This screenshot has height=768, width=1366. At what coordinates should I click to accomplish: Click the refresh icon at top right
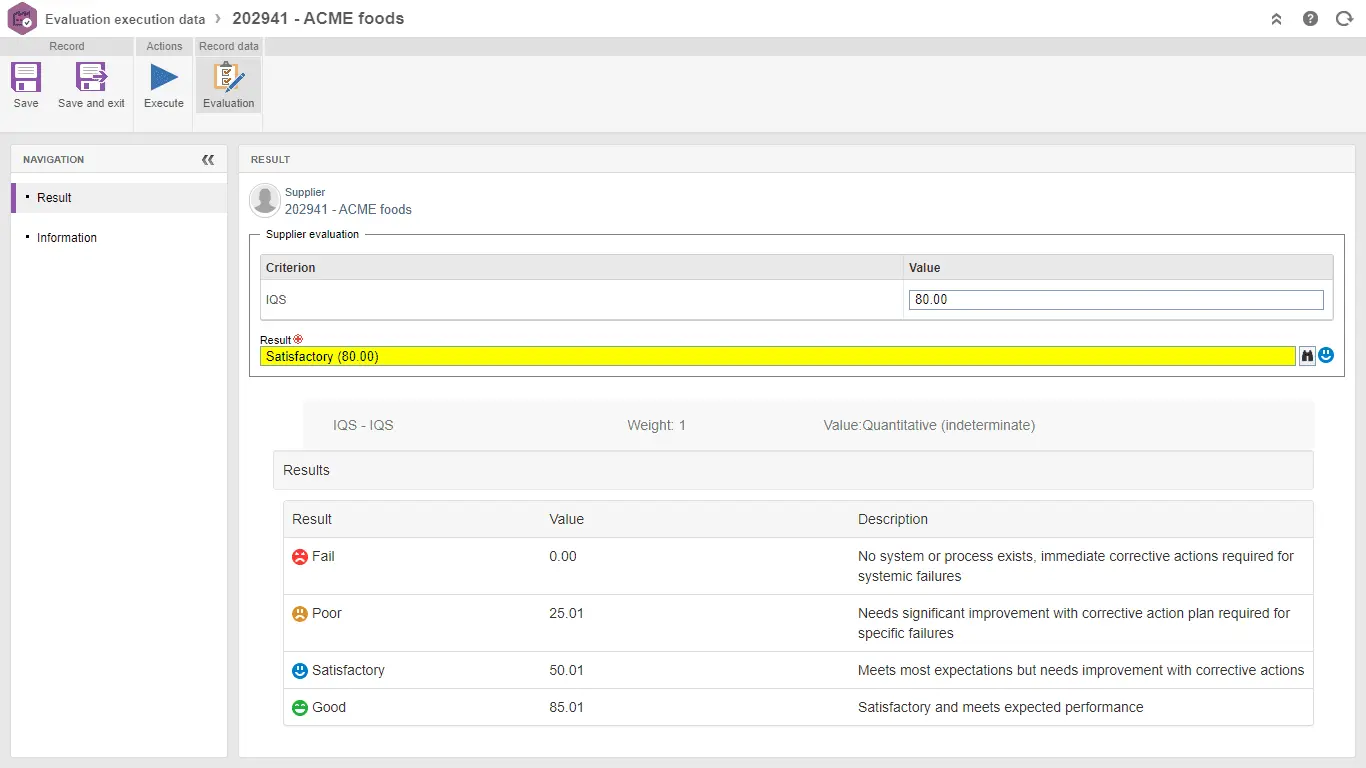[x=1344, y=19]
